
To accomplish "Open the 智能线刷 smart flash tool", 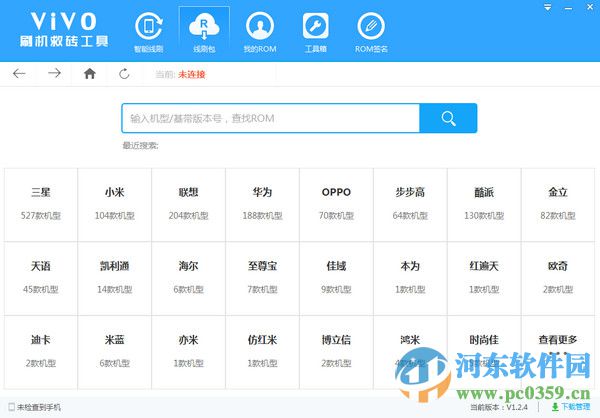I will click(149, 32).
